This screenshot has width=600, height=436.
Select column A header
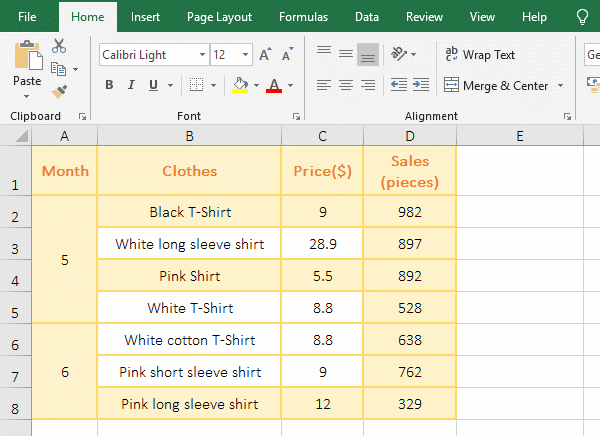(x=65, y=136)
